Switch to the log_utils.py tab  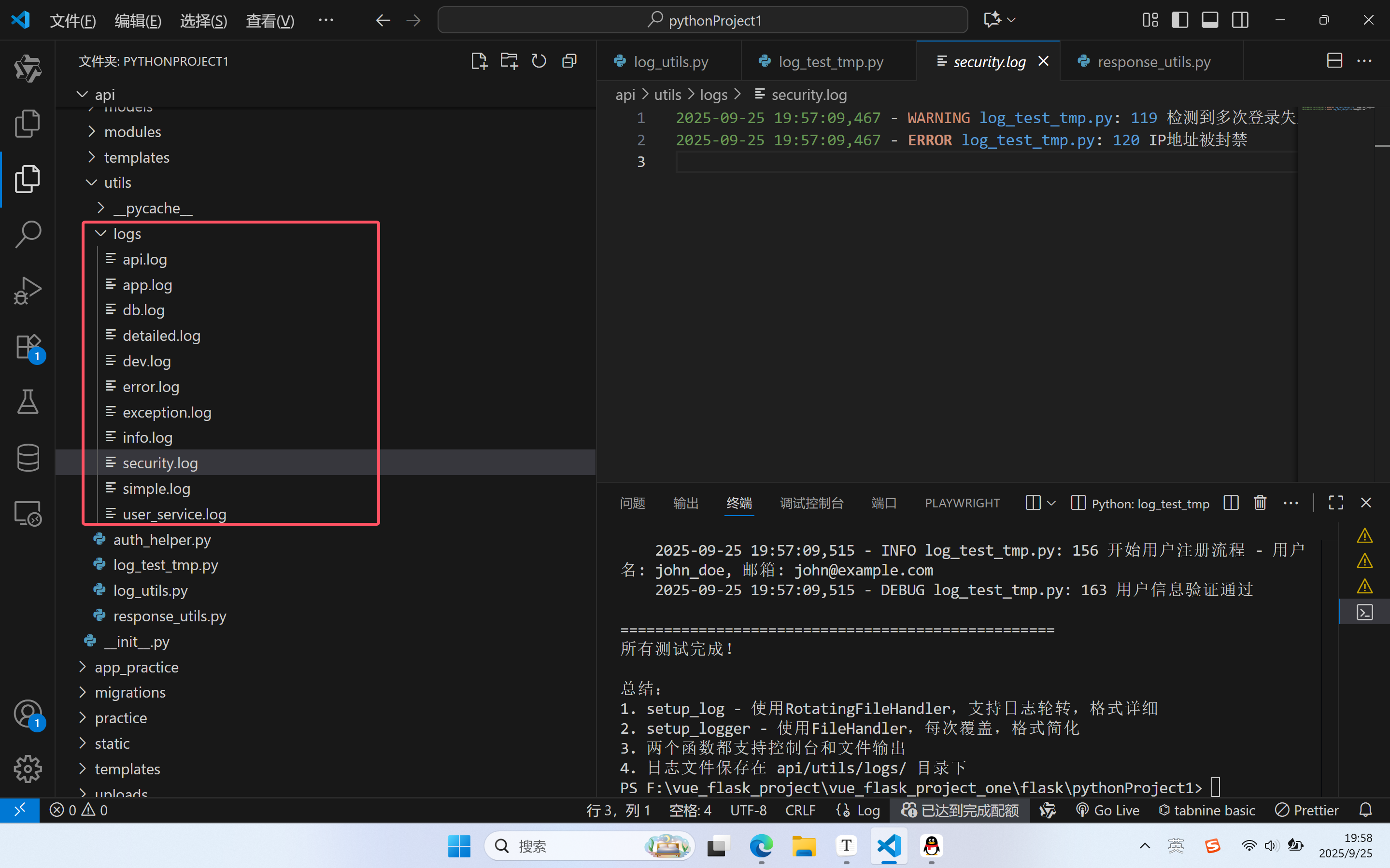670,61
